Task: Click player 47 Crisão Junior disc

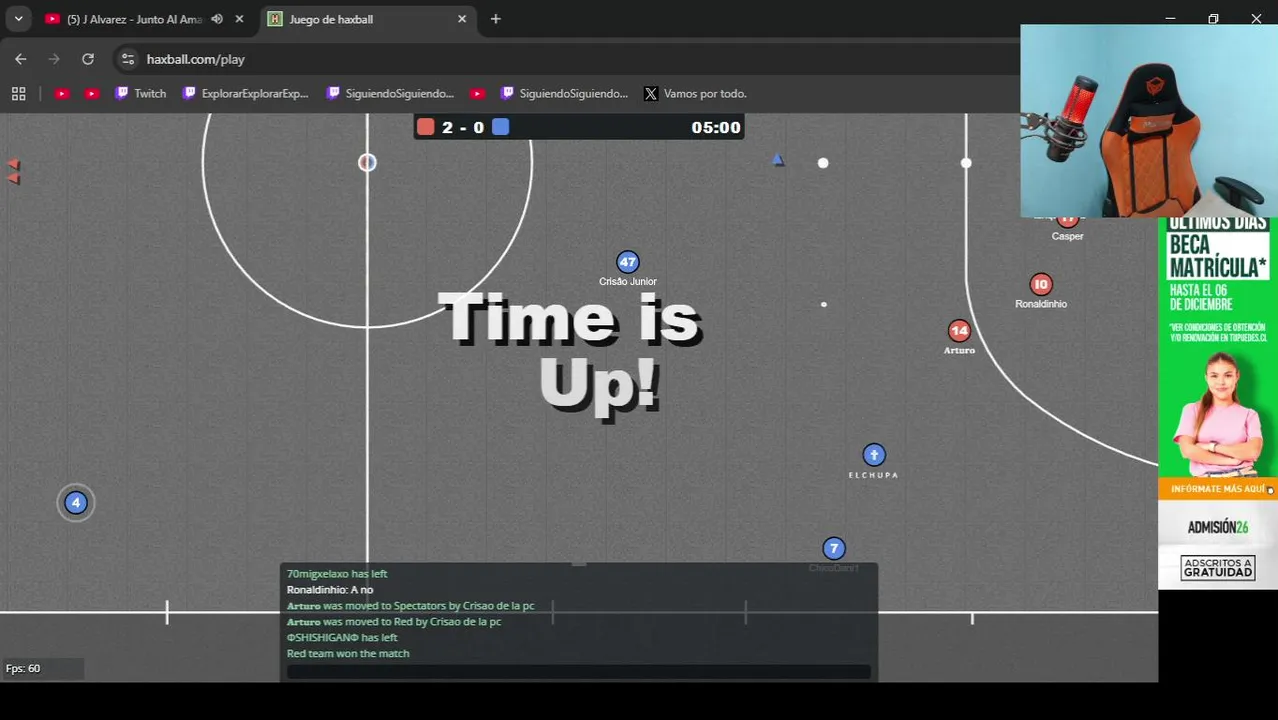Action: pyautogui.click(x=627, y=262)
